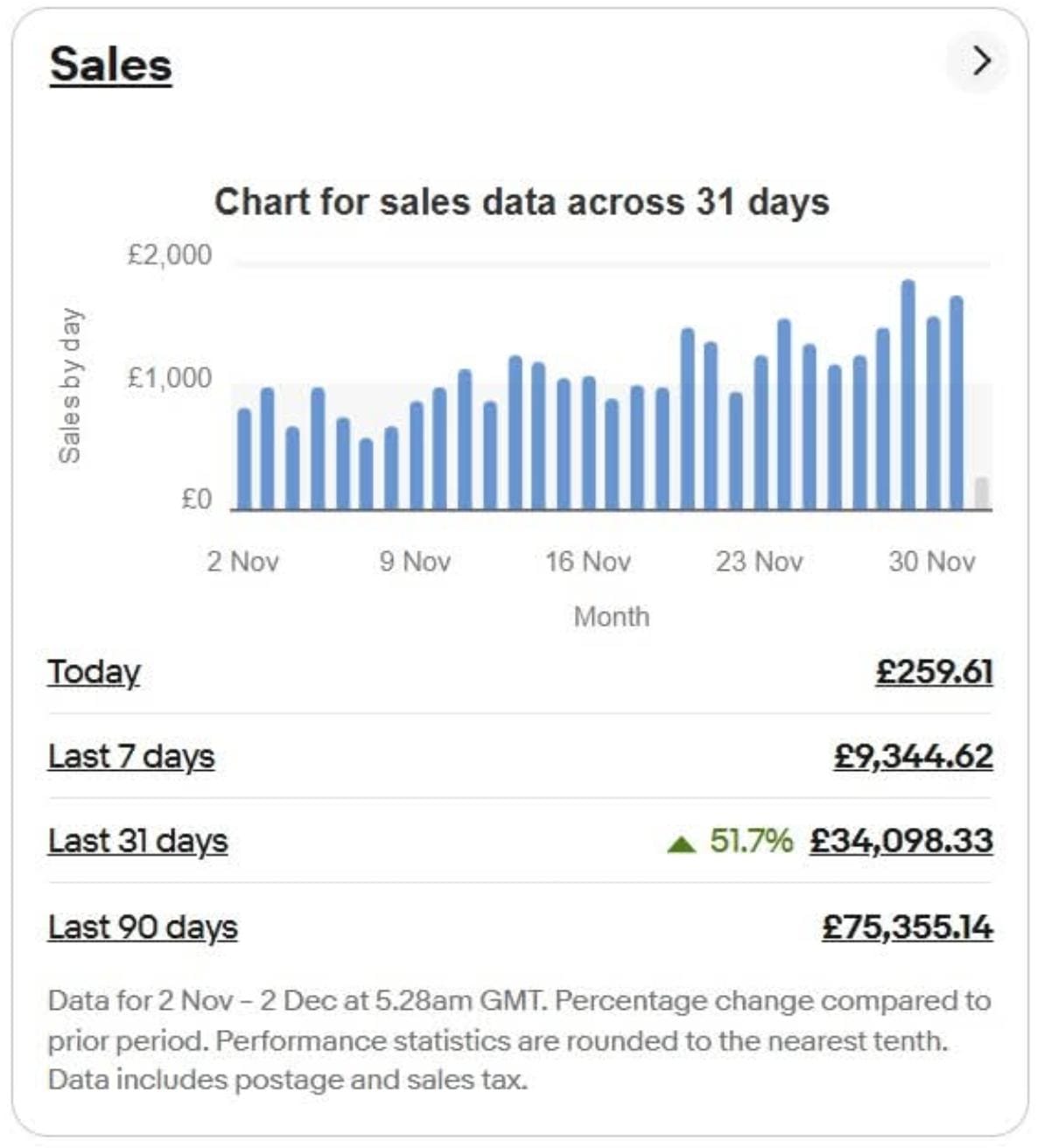Image resolution: width=1038 pixels, height=1148 pixels.
Task: Click the tallest blue bar in the chart
Action: tap(908, 394)
